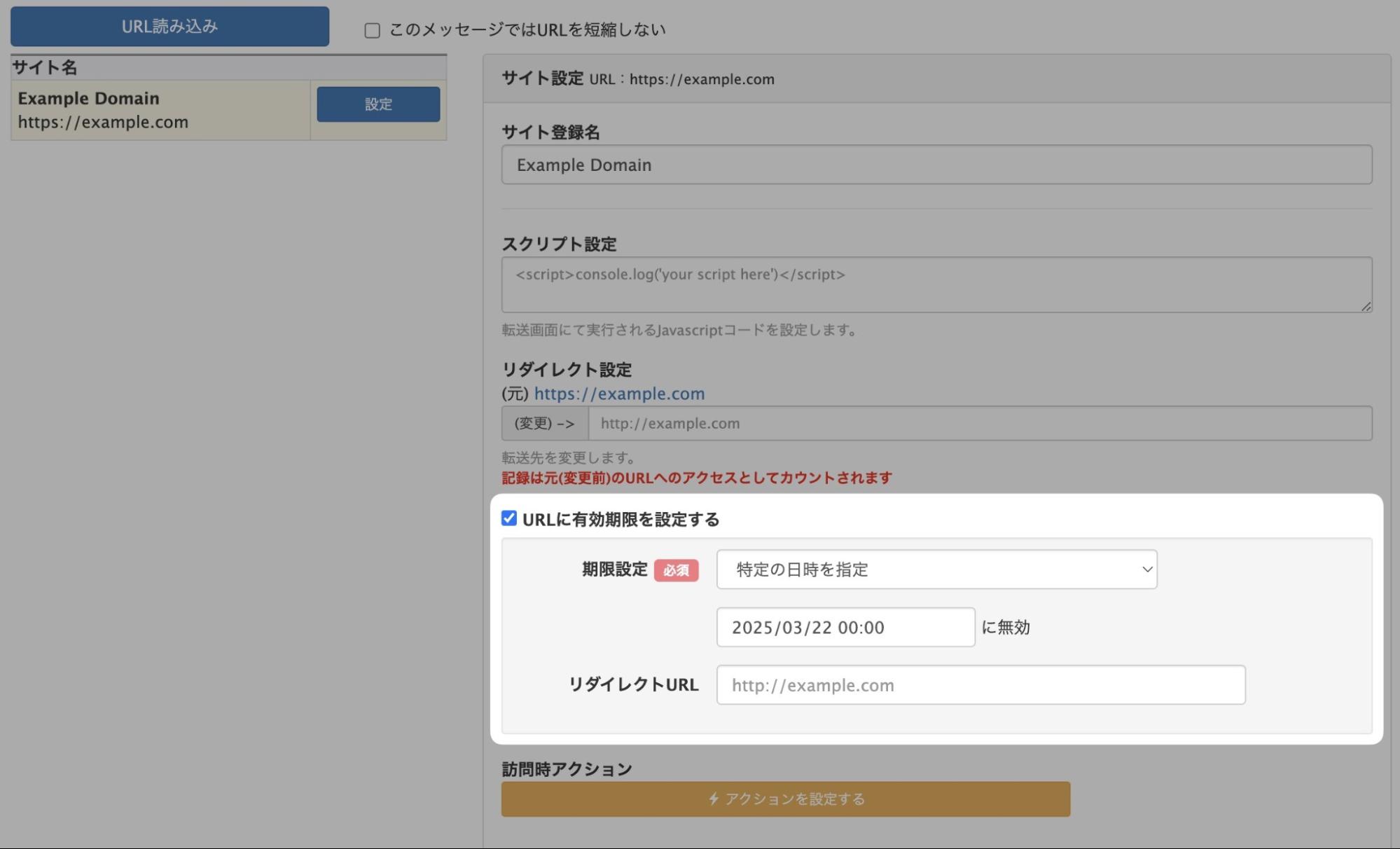Click inside the スクリプト設定 script textarea
1400x849 pixels.
point(936,284)
